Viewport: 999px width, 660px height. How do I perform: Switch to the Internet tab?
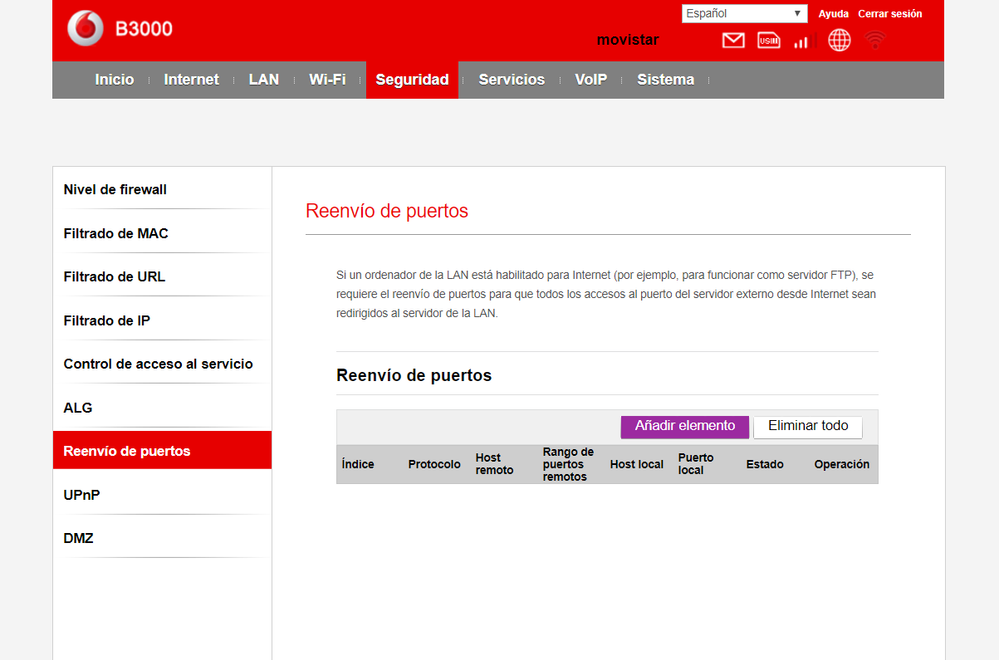(191, 80)
